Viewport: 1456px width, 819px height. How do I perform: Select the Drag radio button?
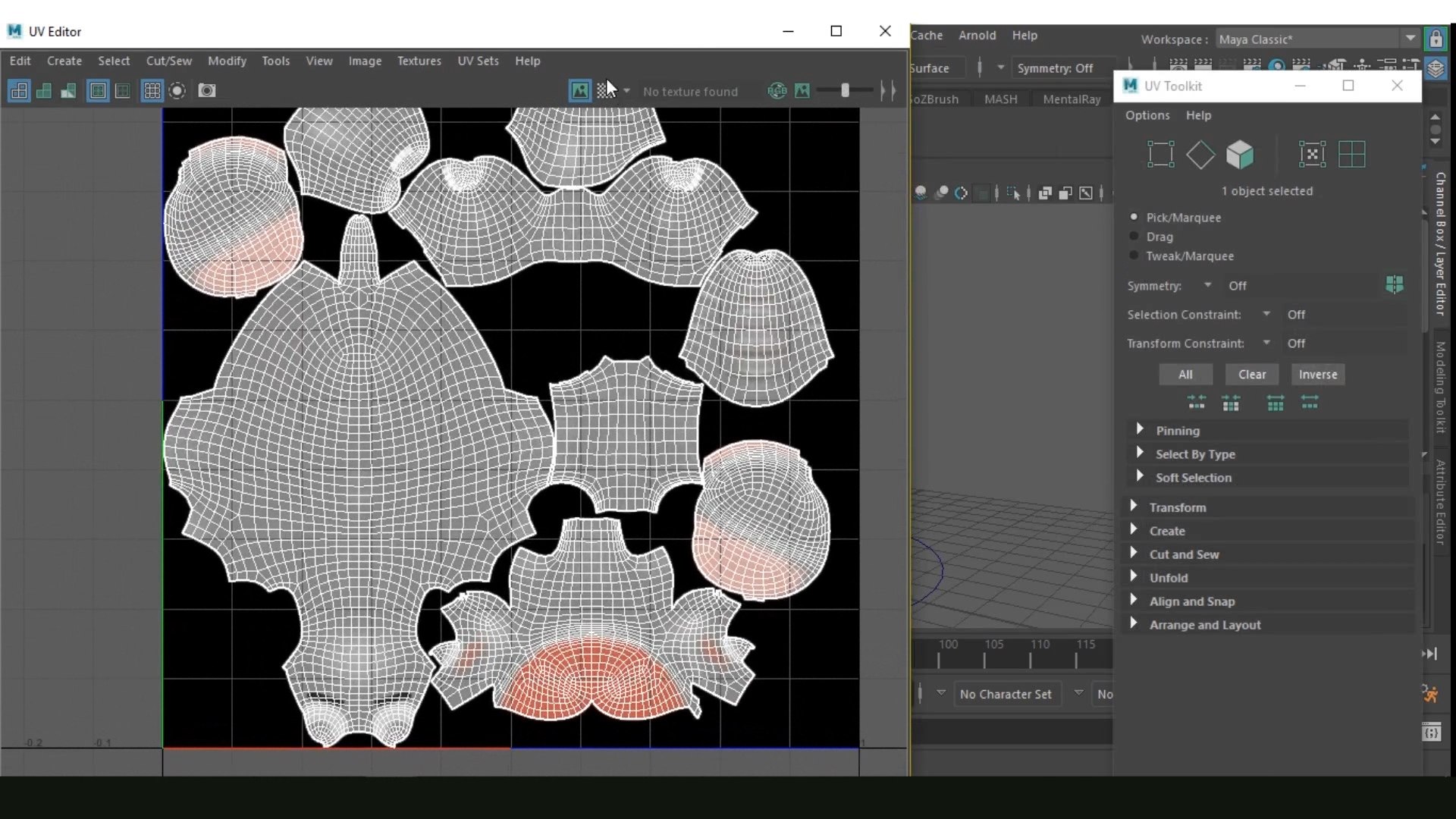pyautogui.click(x=1134, y=237)
